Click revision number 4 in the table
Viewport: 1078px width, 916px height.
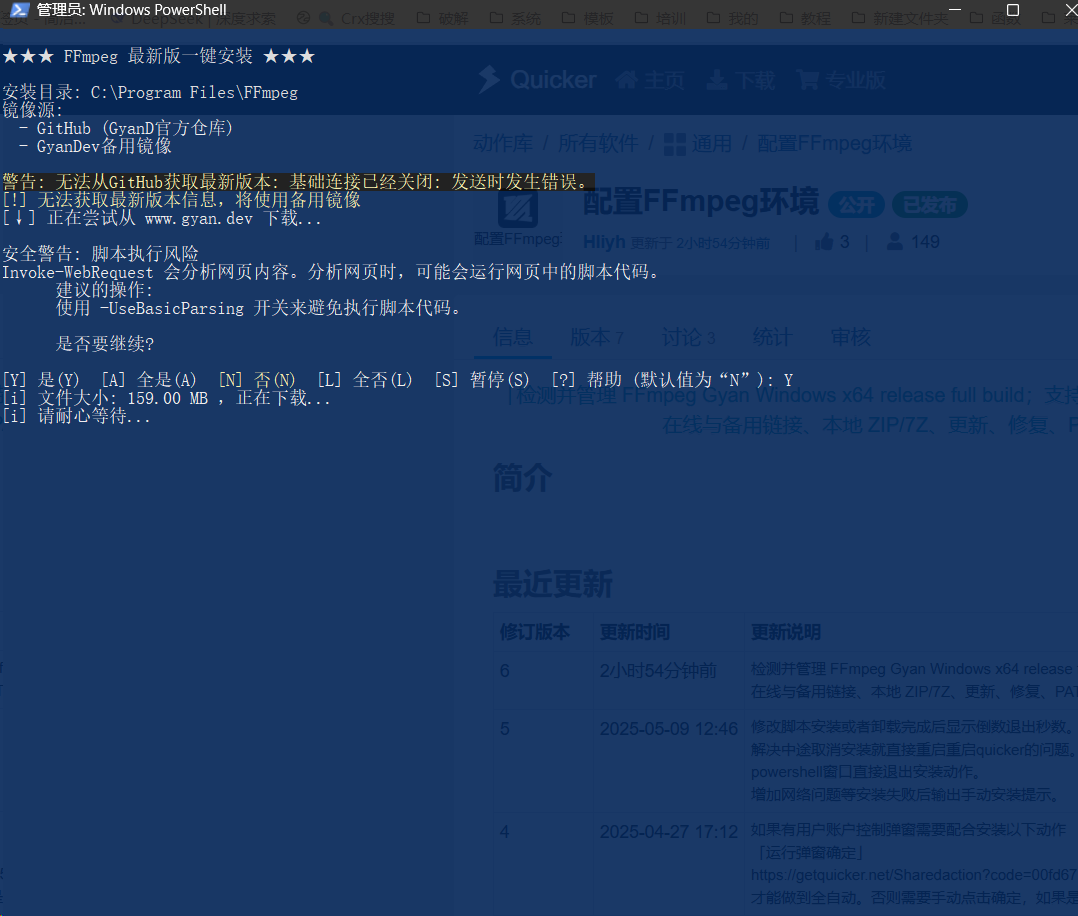point(505,832)
